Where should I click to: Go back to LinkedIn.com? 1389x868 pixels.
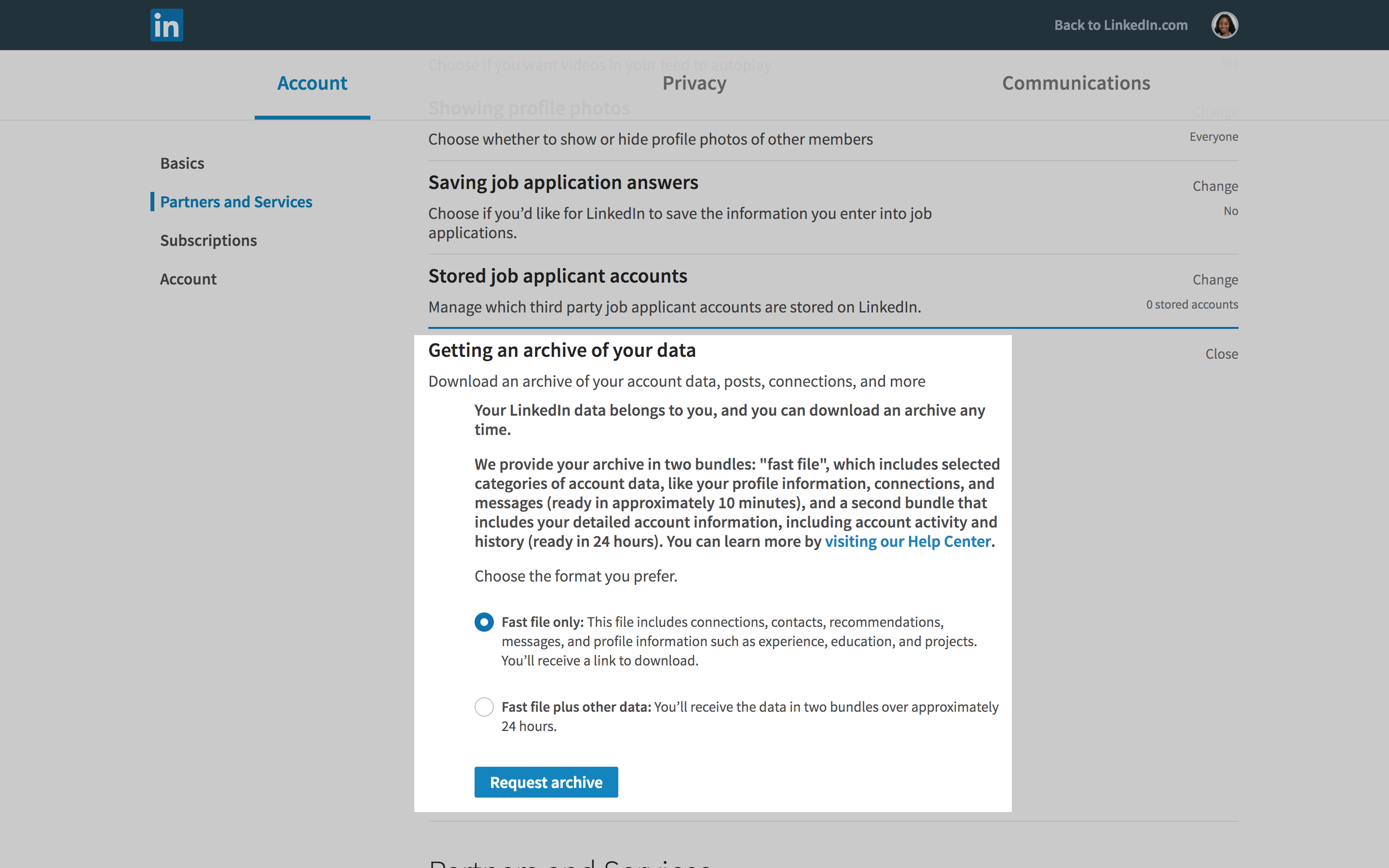[1120, 25]
